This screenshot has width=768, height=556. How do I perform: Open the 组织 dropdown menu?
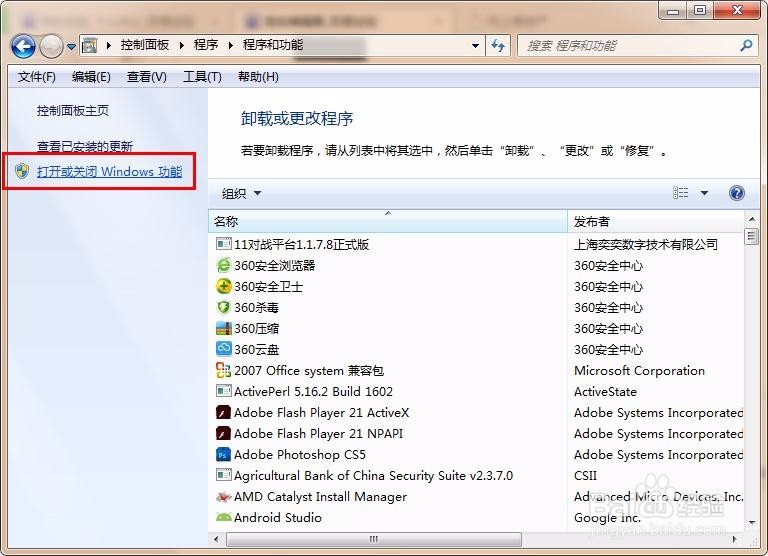pos(241,193)
